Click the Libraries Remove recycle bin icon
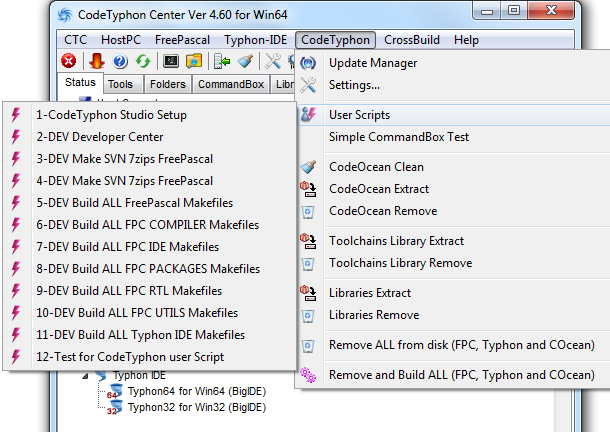Viewport: 610px width, 432px height. point(308,315)
